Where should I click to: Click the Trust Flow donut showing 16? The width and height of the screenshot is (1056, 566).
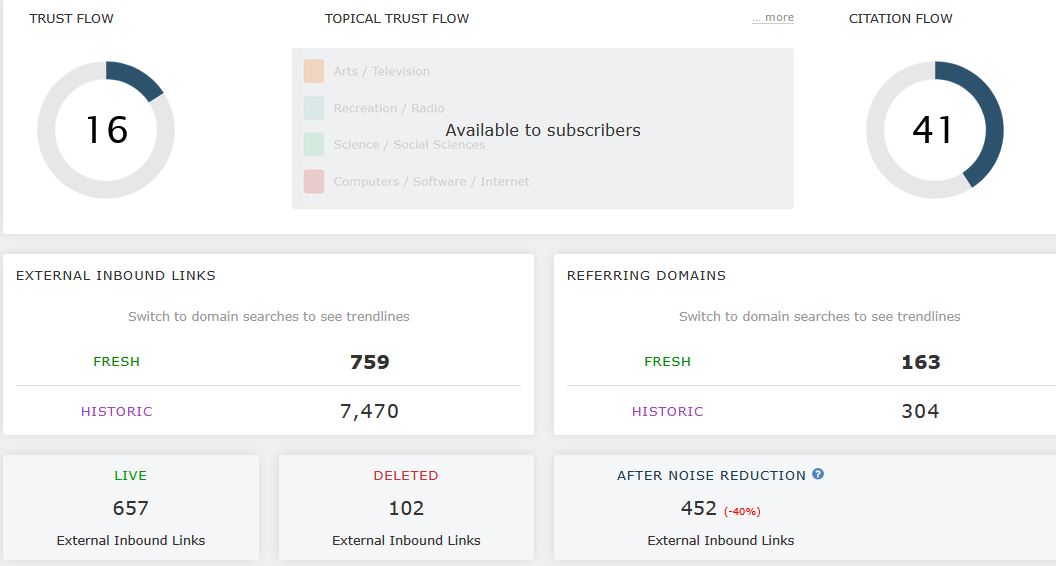[106, 129]
